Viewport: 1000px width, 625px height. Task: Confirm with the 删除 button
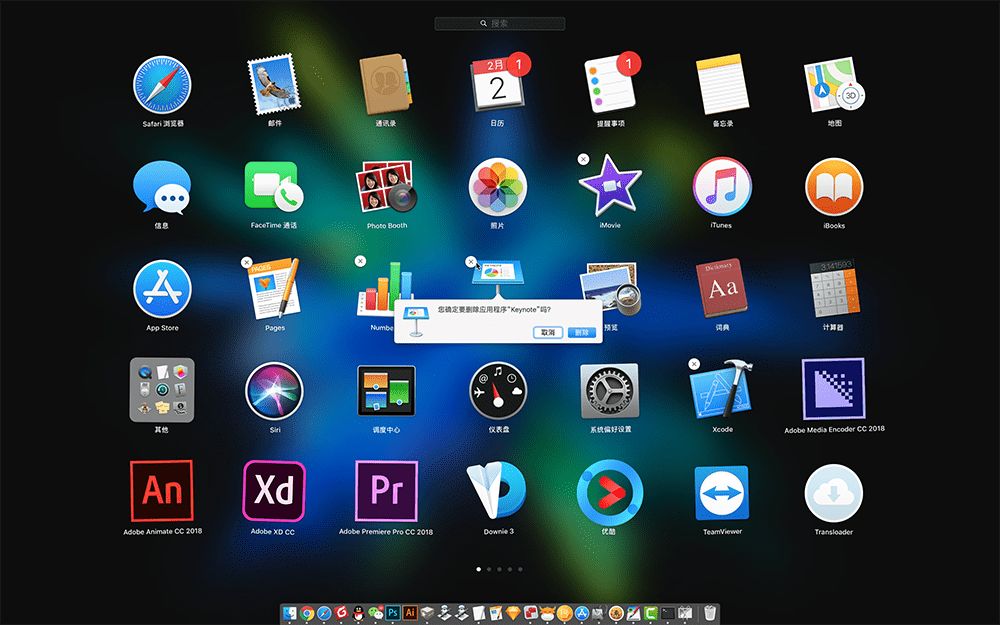(582, 332)
